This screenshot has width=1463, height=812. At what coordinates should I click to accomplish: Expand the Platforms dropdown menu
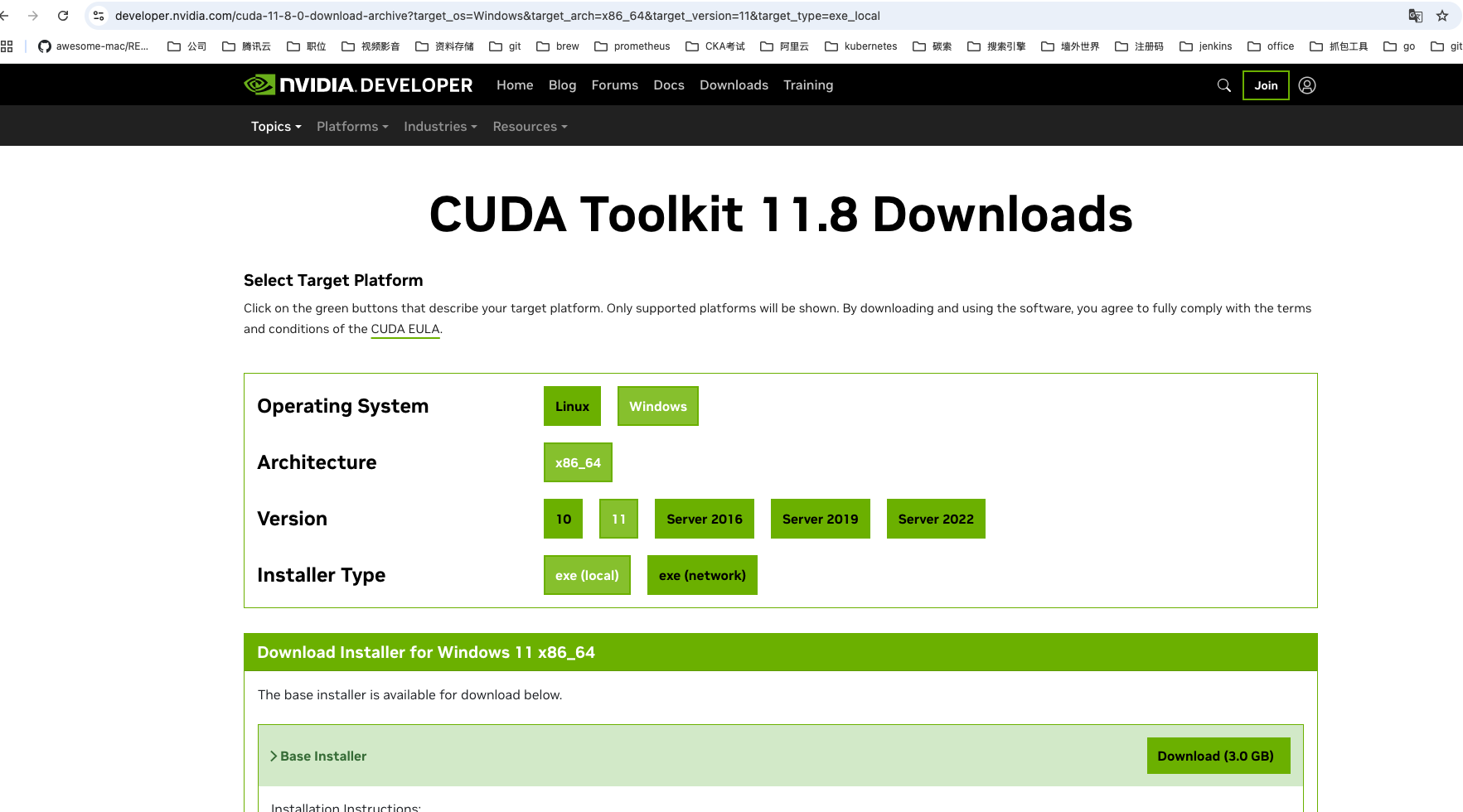tap(352, 126)
